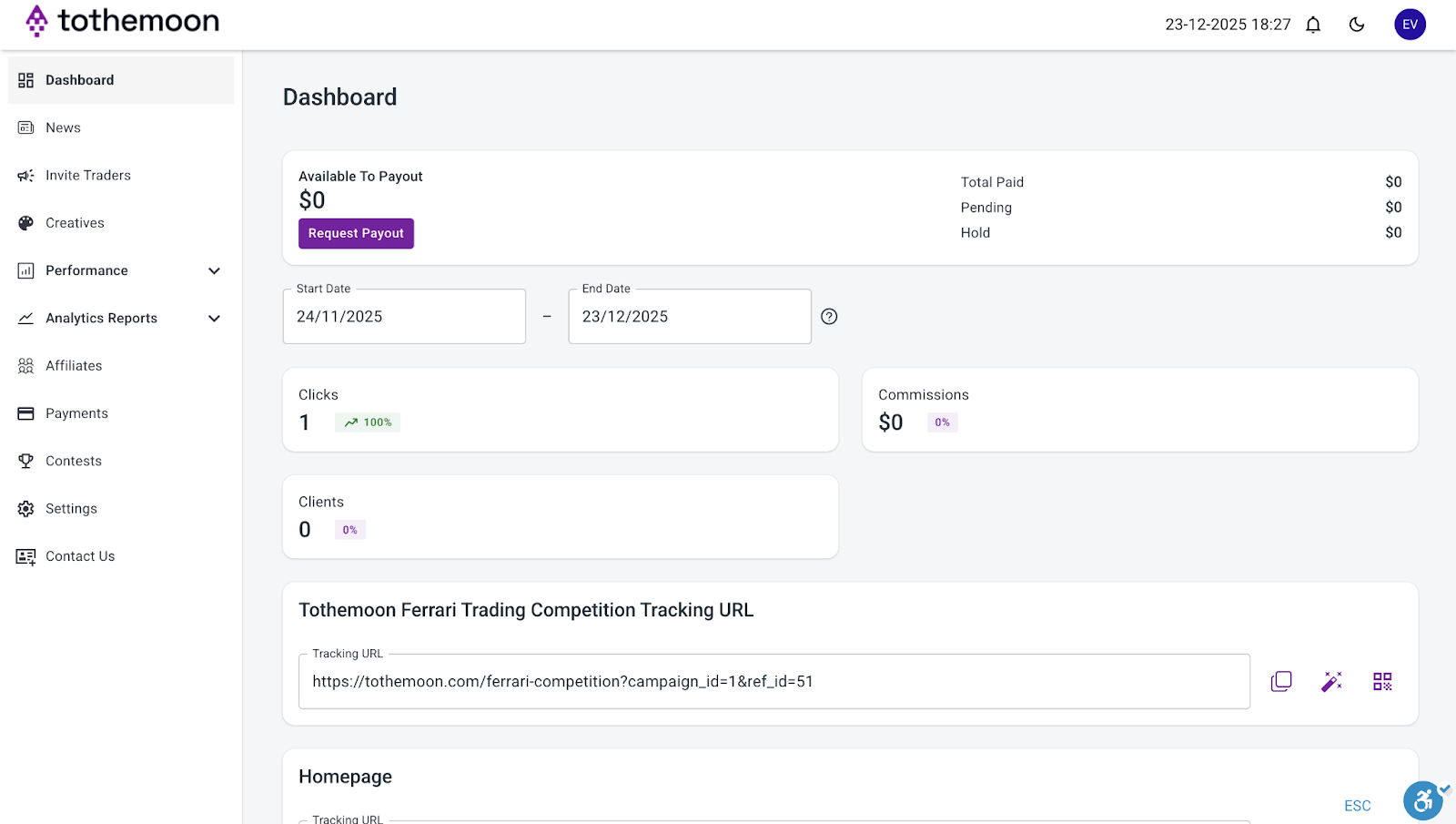Screen dimensions: 1456x824
Task: Click the Contests trophy icon
Action: click(25, 461)
